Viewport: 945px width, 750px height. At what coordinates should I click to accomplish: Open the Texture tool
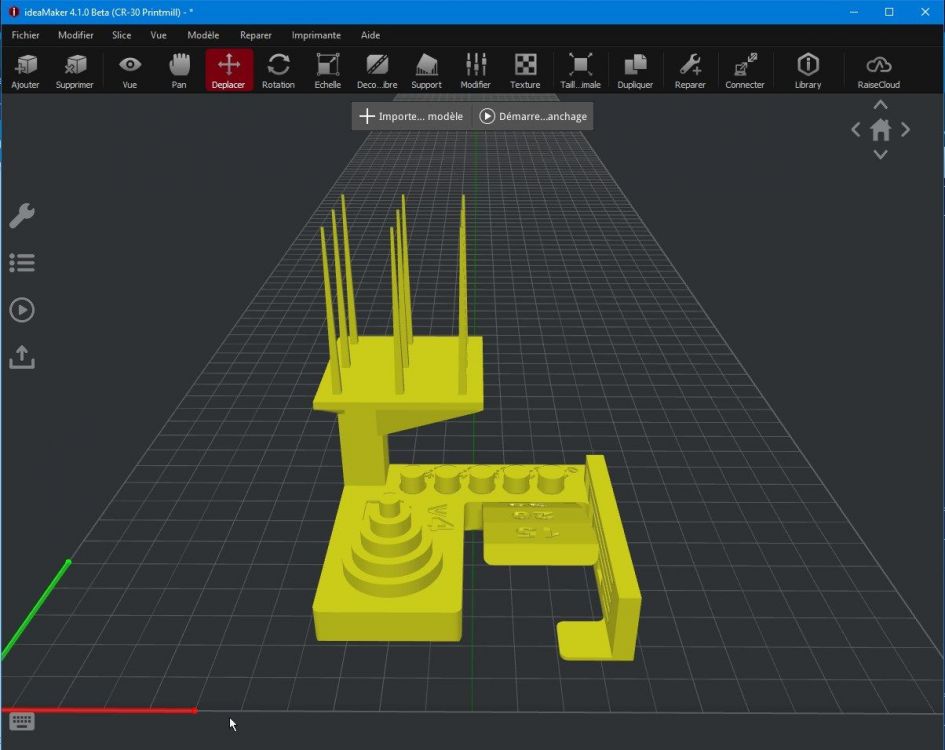pyautogui.click(x=525, y=70)
